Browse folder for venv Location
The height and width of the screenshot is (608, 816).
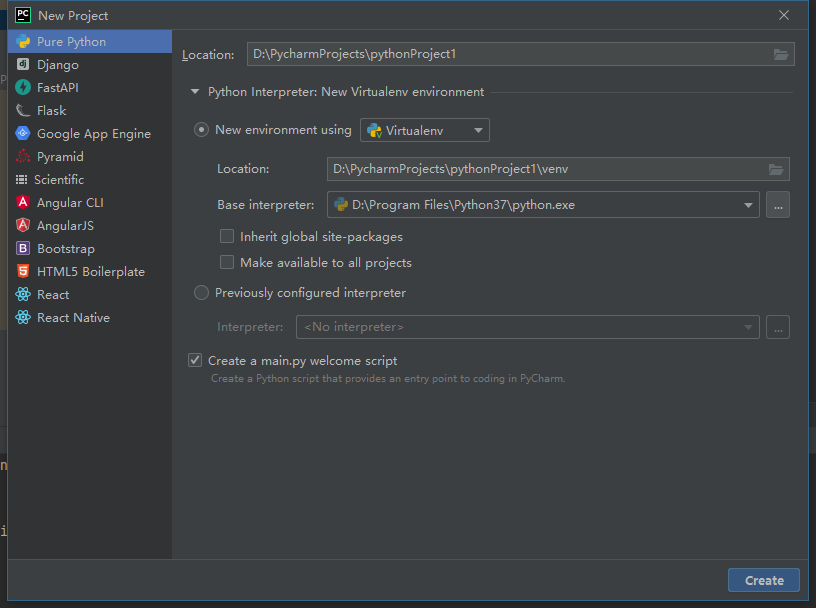776,169
